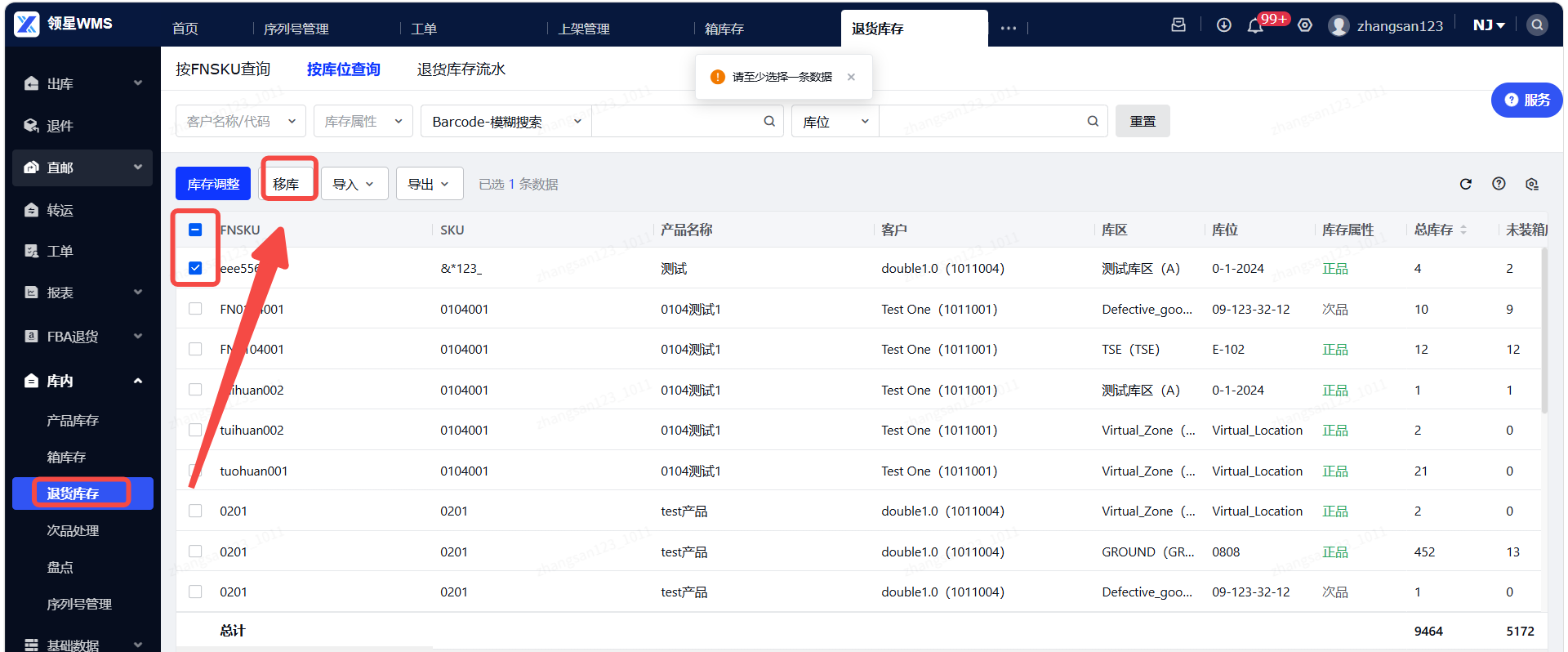The image size is (1568, 652).
Task: Click the tuohuan001 FNSKU cell
Action: pyautogui.click(x=254, y=471)
